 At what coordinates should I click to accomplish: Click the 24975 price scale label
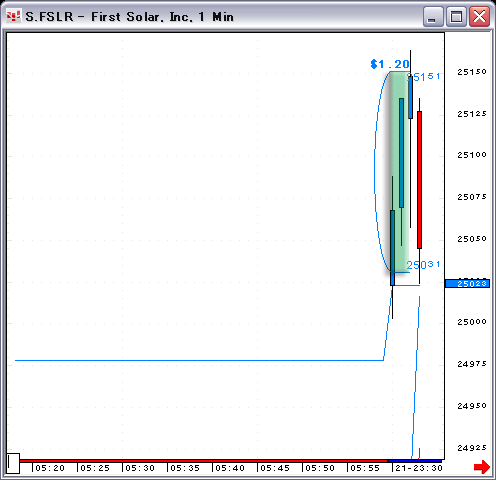pos(472,364)
